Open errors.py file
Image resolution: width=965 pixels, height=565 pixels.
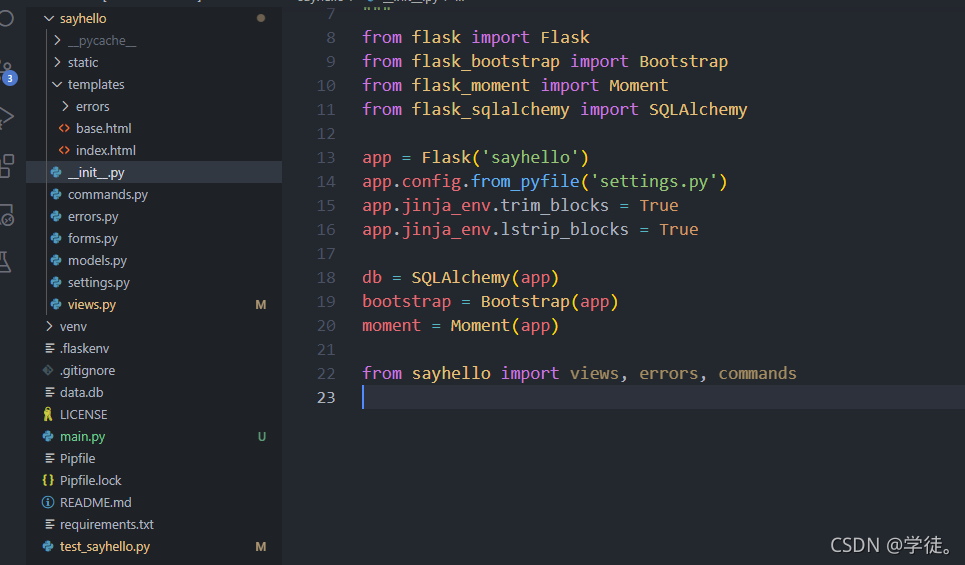(93, 217)
